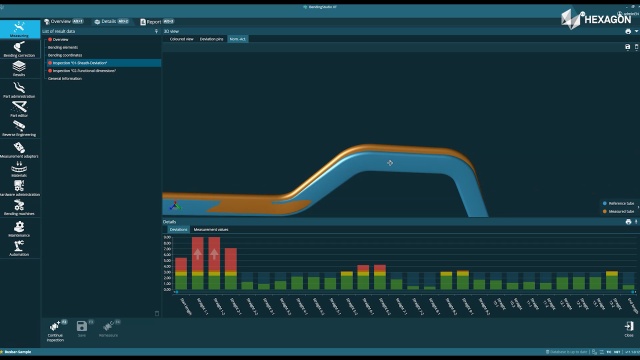Open the Automation module in the sidebar
This screenshot has height=360, width=640.
(x=19, y=248)
